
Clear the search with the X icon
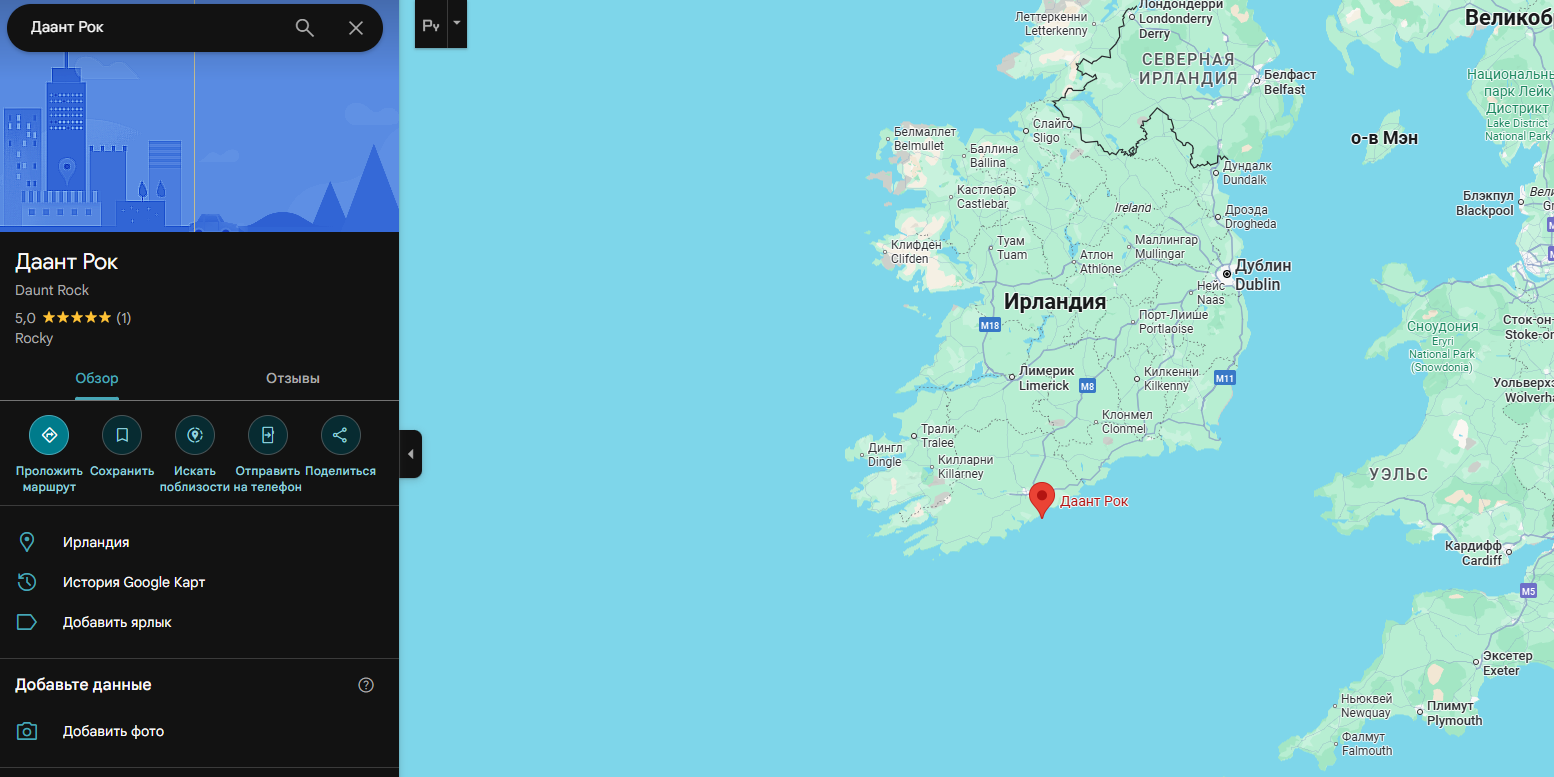[356, 28]
